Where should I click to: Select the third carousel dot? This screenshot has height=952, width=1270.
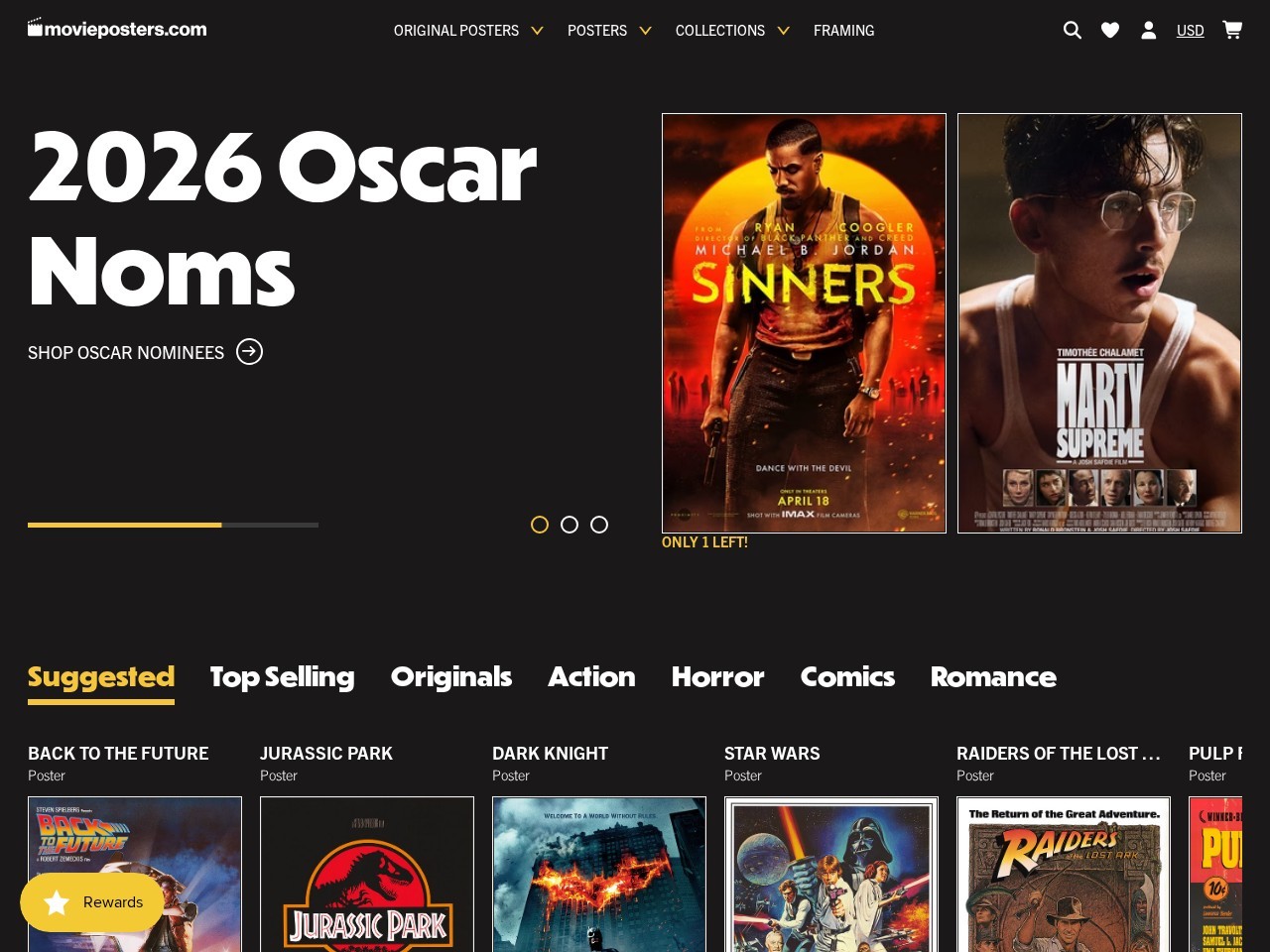click(599, 525)
